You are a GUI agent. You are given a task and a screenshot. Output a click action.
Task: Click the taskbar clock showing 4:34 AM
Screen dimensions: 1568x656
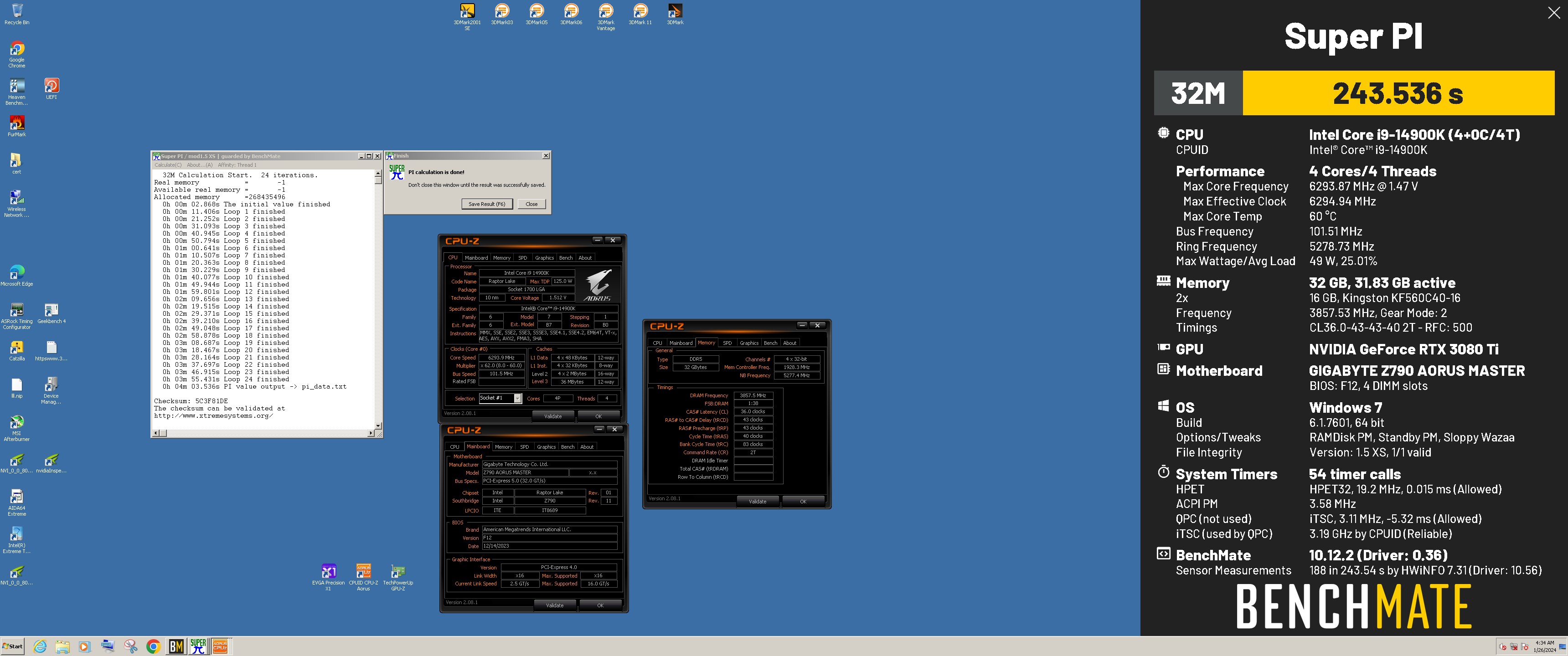point(1545,646)
